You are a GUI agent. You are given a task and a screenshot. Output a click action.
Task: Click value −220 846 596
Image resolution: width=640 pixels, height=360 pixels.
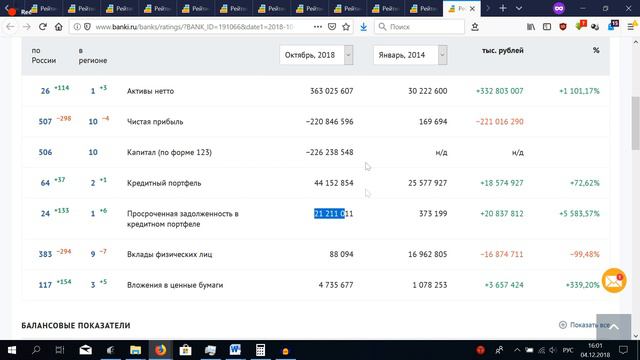coord(329,122)
